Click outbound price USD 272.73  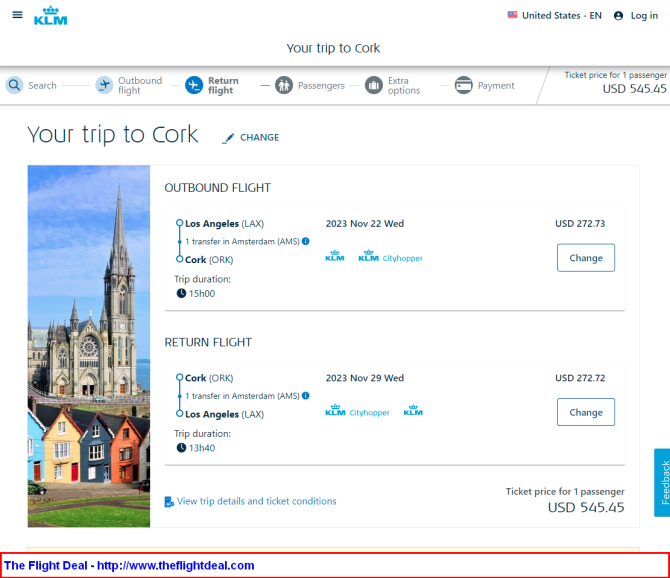[580, 223]
